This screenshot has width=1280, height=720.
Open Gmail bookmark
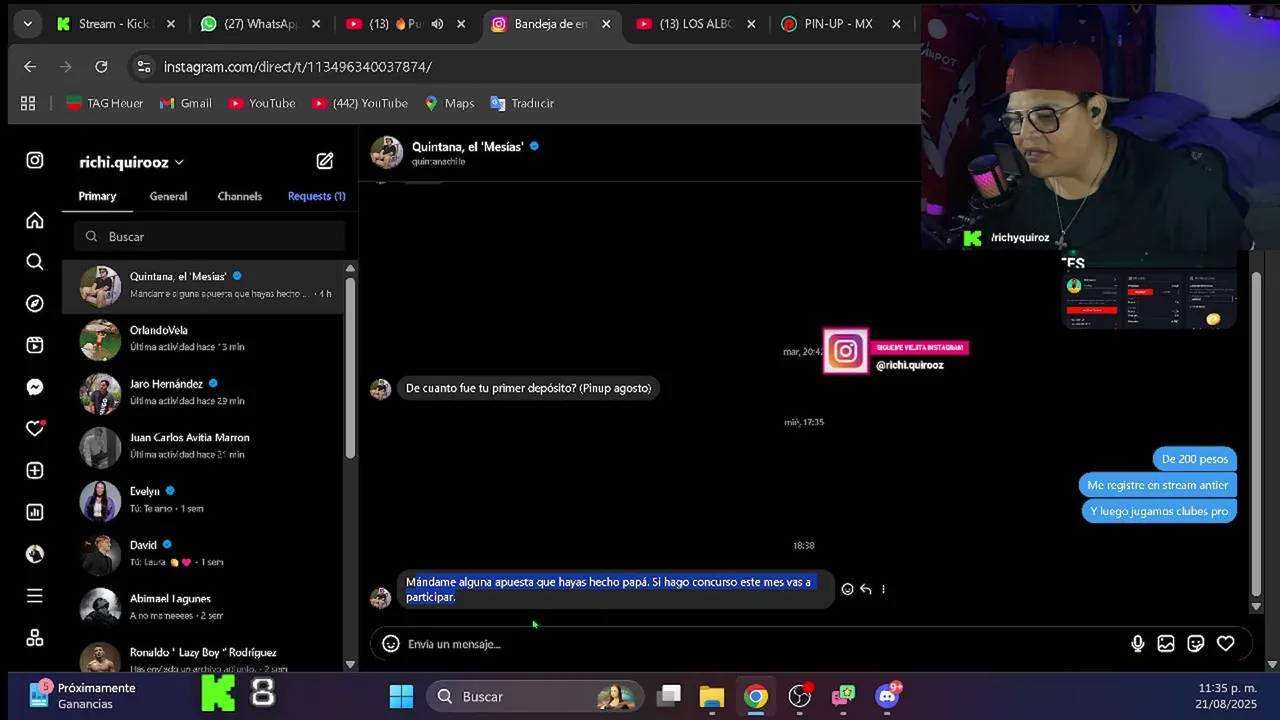click(x=186, y=103)
